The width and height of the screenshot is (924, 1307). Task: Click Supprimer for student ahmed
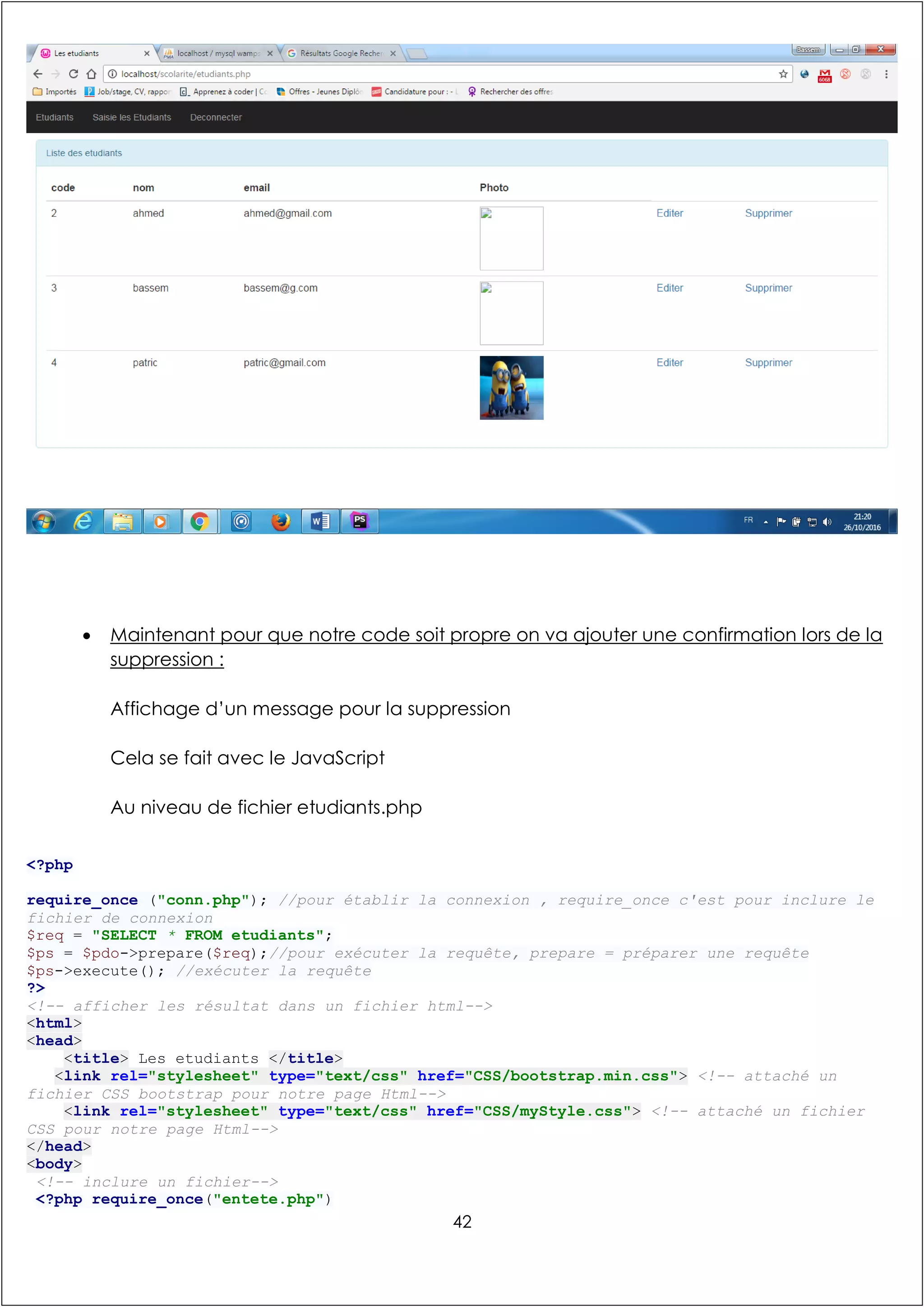(768, 213)
